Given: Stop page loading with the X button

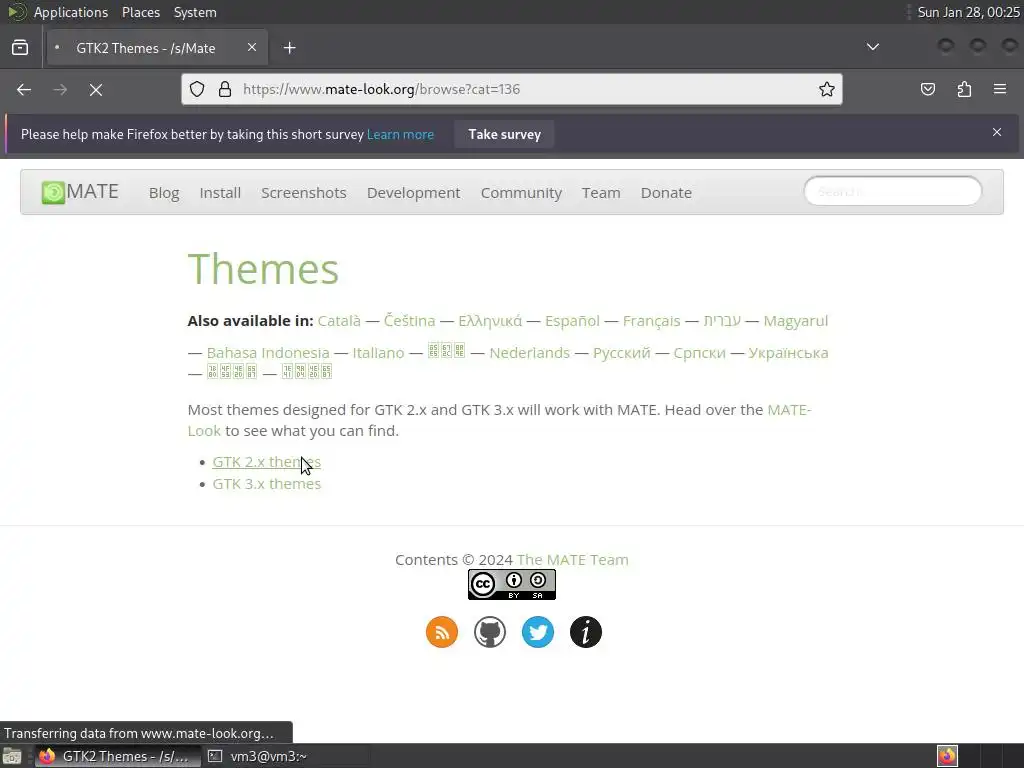Looking at the screenshot, I should 96,89.
